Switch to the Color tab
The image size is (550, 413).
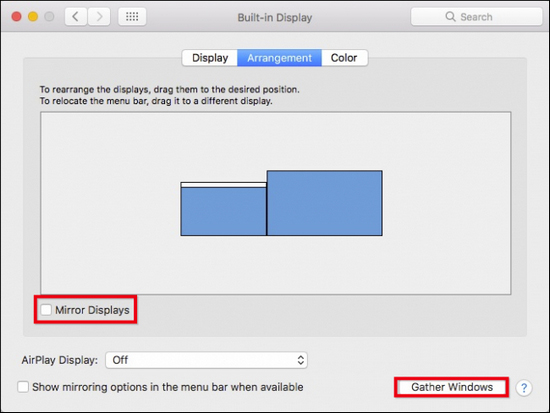click(x=344, y=58)
